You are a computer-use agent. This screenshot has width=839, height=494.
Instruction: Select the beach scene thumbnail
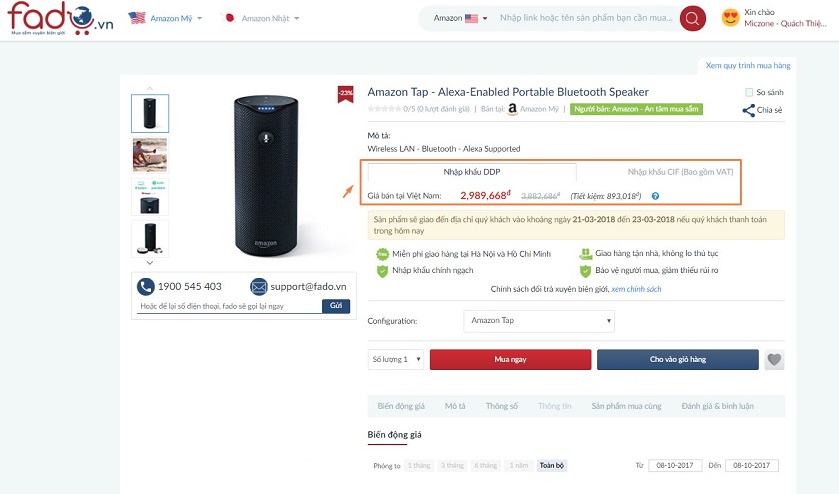150,155
